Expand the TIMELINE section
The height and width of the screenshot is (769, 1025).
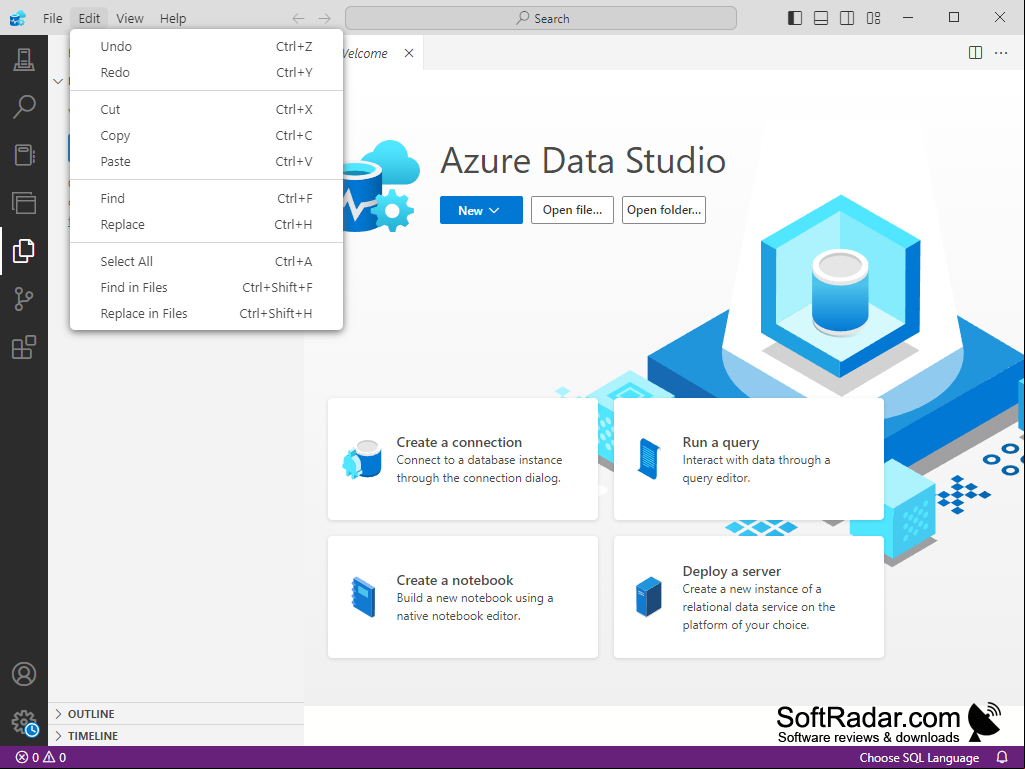[176, 736]
